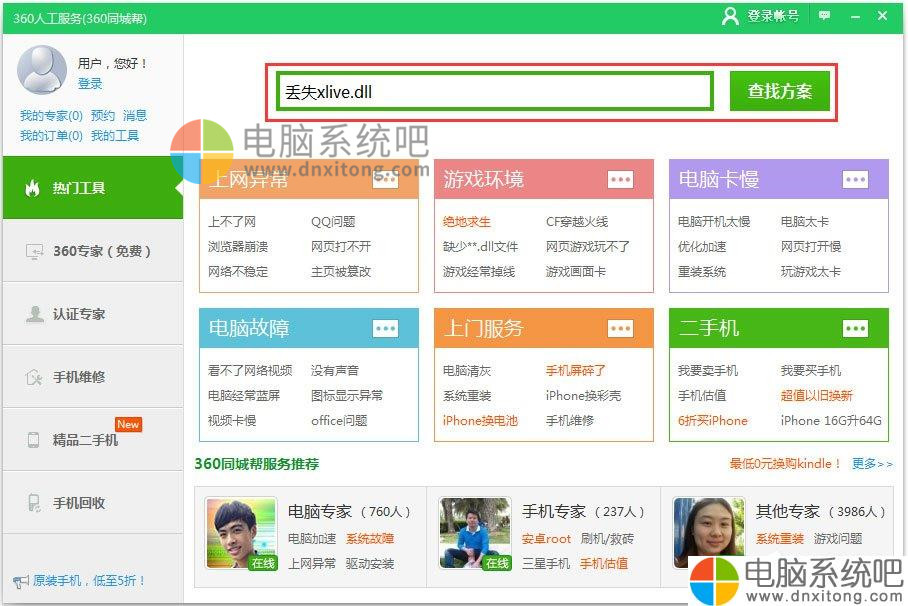Select 绝地求生 under 游戏环境
Screen dimensions: 908x606
(x=467, y=222)
